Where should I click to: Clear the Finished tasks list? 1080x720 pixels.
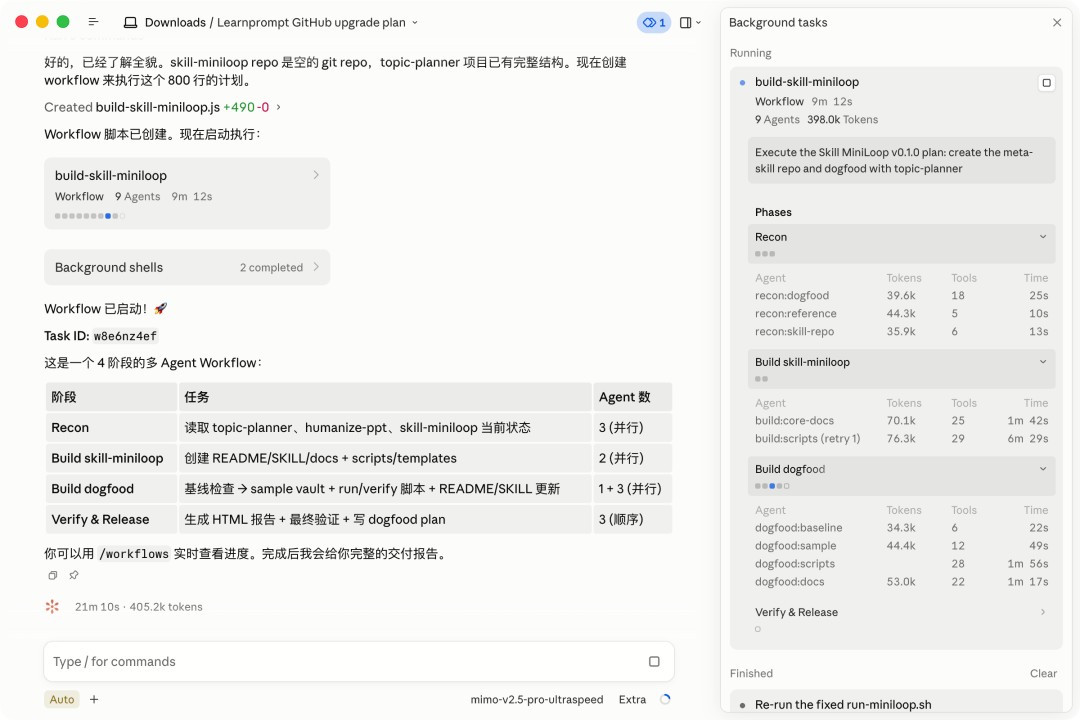[x=1043, y=673]
